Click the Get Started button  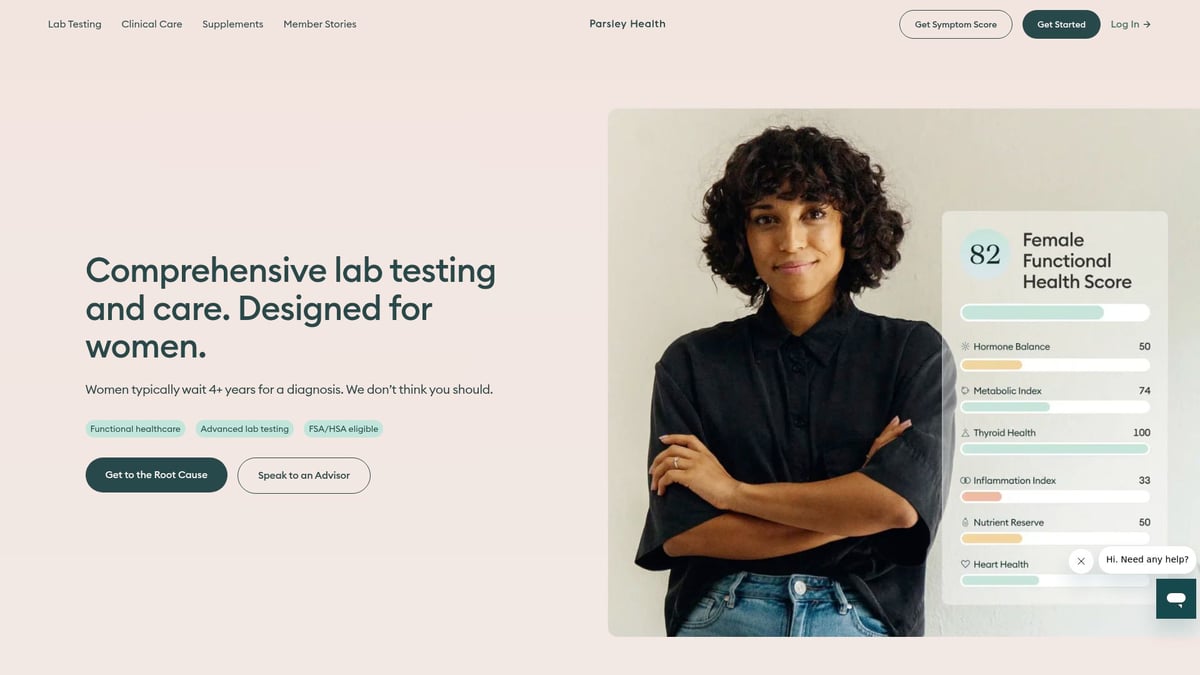(x=1061, y=24)
